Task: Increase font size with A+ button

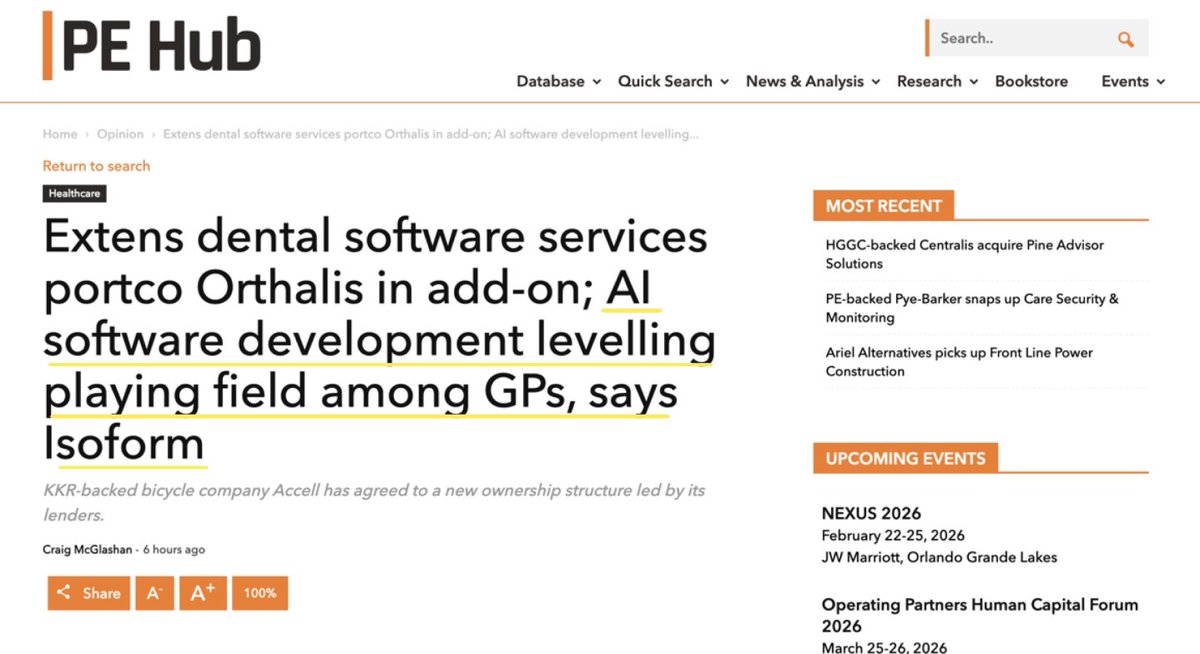Action: [203, 593]
